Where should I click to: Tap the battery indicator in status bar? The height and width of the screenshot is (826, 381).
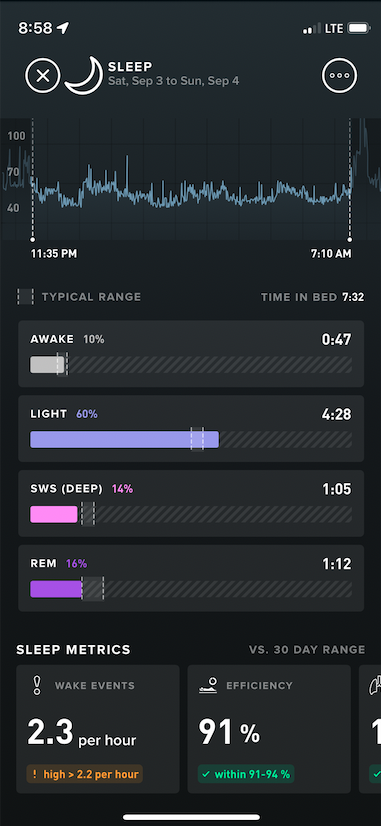pos(360,28)
